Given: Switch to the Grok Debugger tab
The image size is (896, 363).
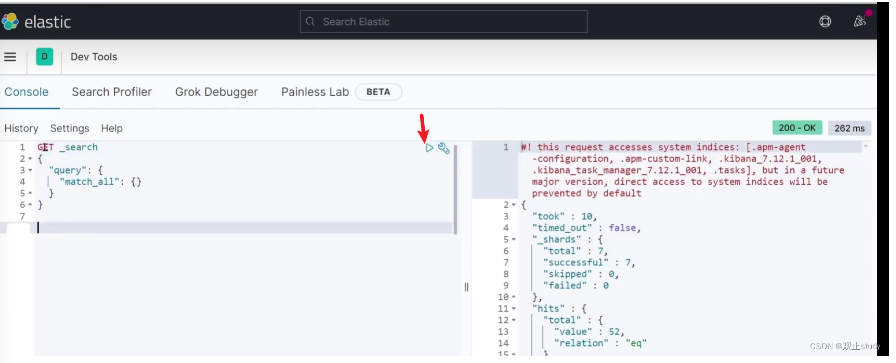Looking at the screenshot, I should (217, 92).
